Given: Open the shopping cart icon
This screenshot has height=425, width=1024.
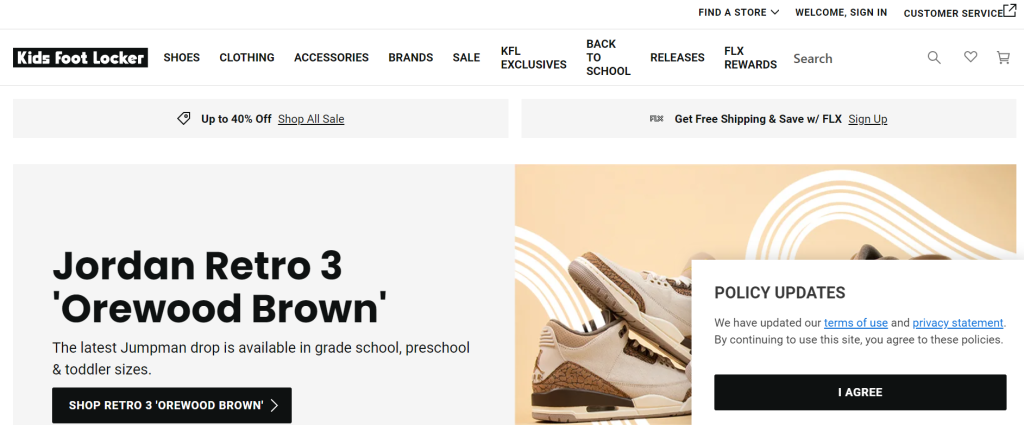Looking at the screenshot, I should [1003, 57].
